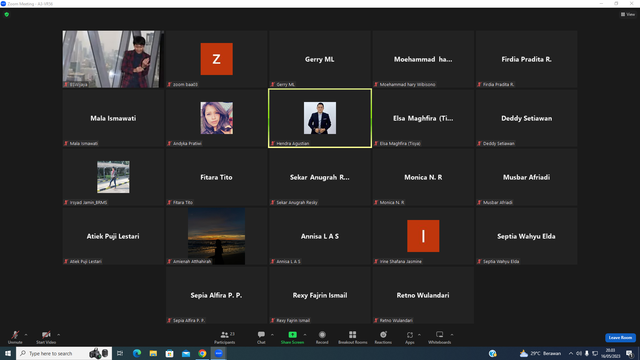
Task: Open Task View on the taskbar
Action: (120, 353)
